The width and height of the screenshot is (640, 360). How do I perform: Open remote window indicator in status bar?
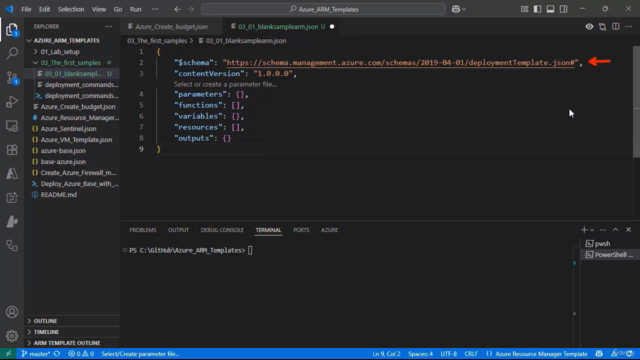pyautogui.click(x=8, y=354)
